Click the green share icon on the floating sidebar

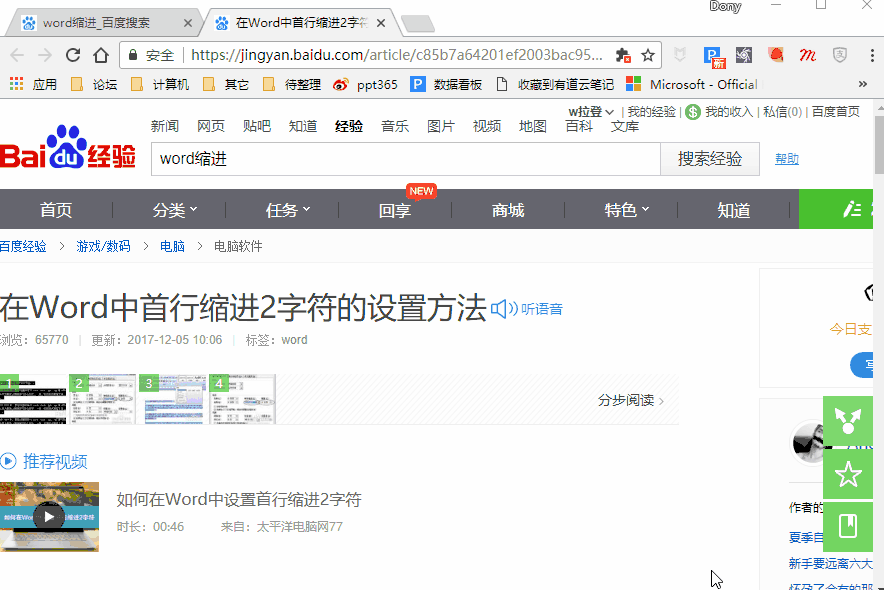[x=848, y=421]
